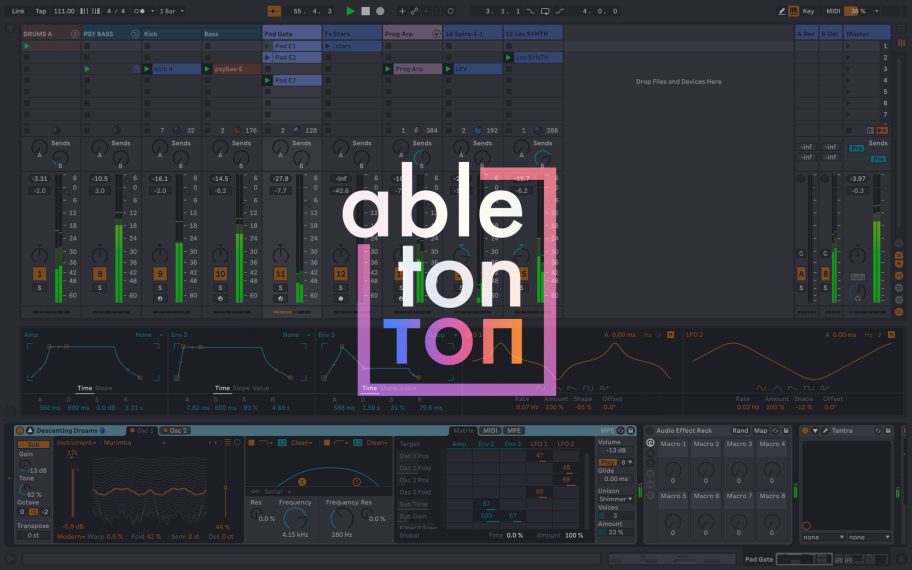Launch Master scene 1

849,46
